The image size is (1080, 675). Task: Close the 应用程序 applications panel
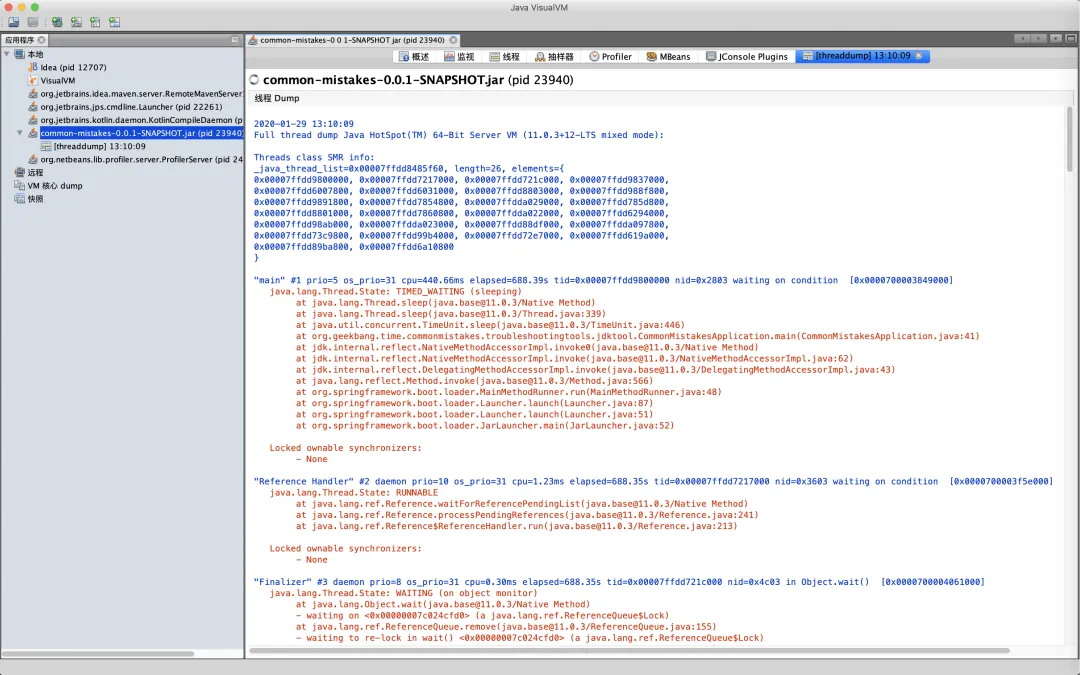(x=41, y=40)
